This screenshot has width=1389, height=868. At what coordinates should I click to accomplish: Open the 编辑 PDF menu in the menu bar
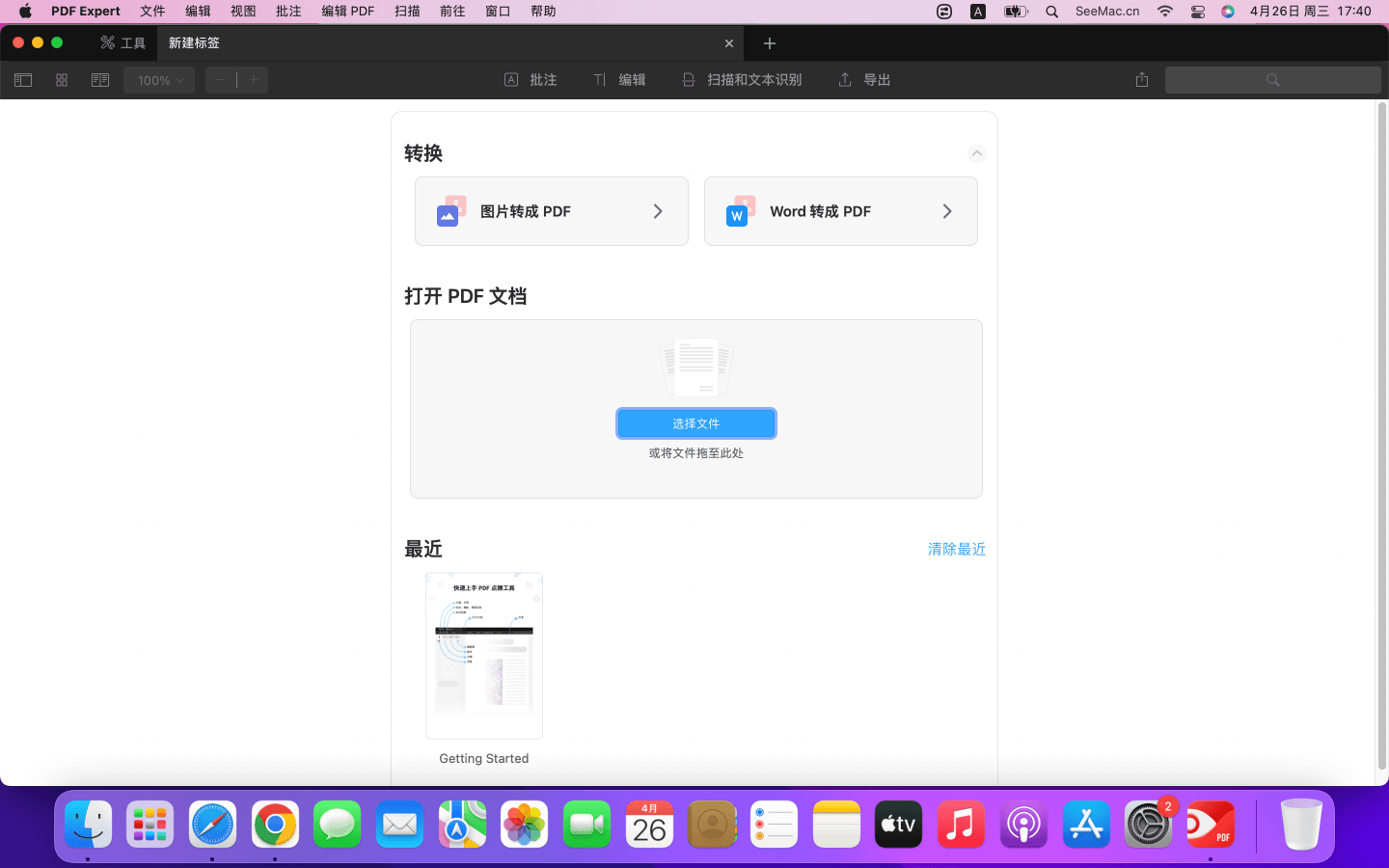pyautogui.click(x=347, y=12)
